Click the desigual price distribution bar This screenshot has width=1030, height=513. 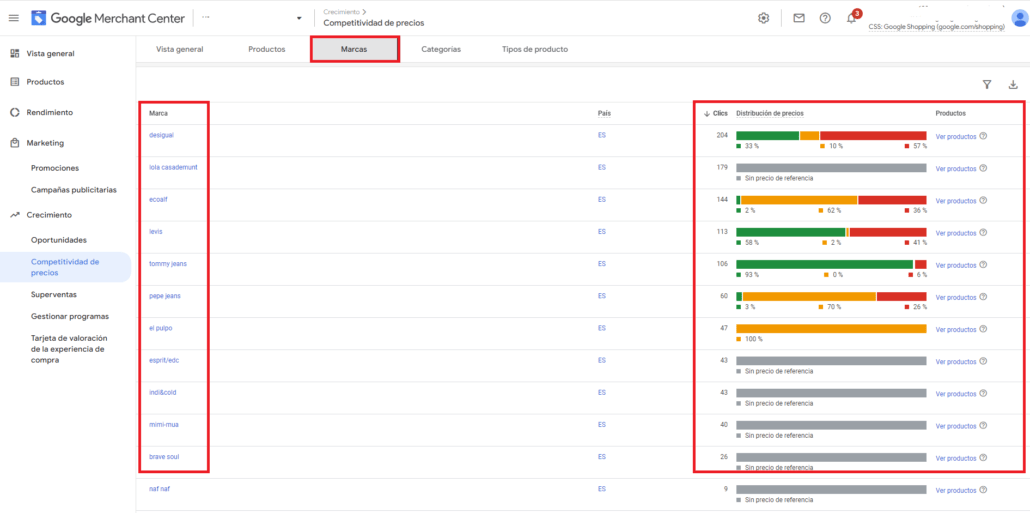[830, 135]
